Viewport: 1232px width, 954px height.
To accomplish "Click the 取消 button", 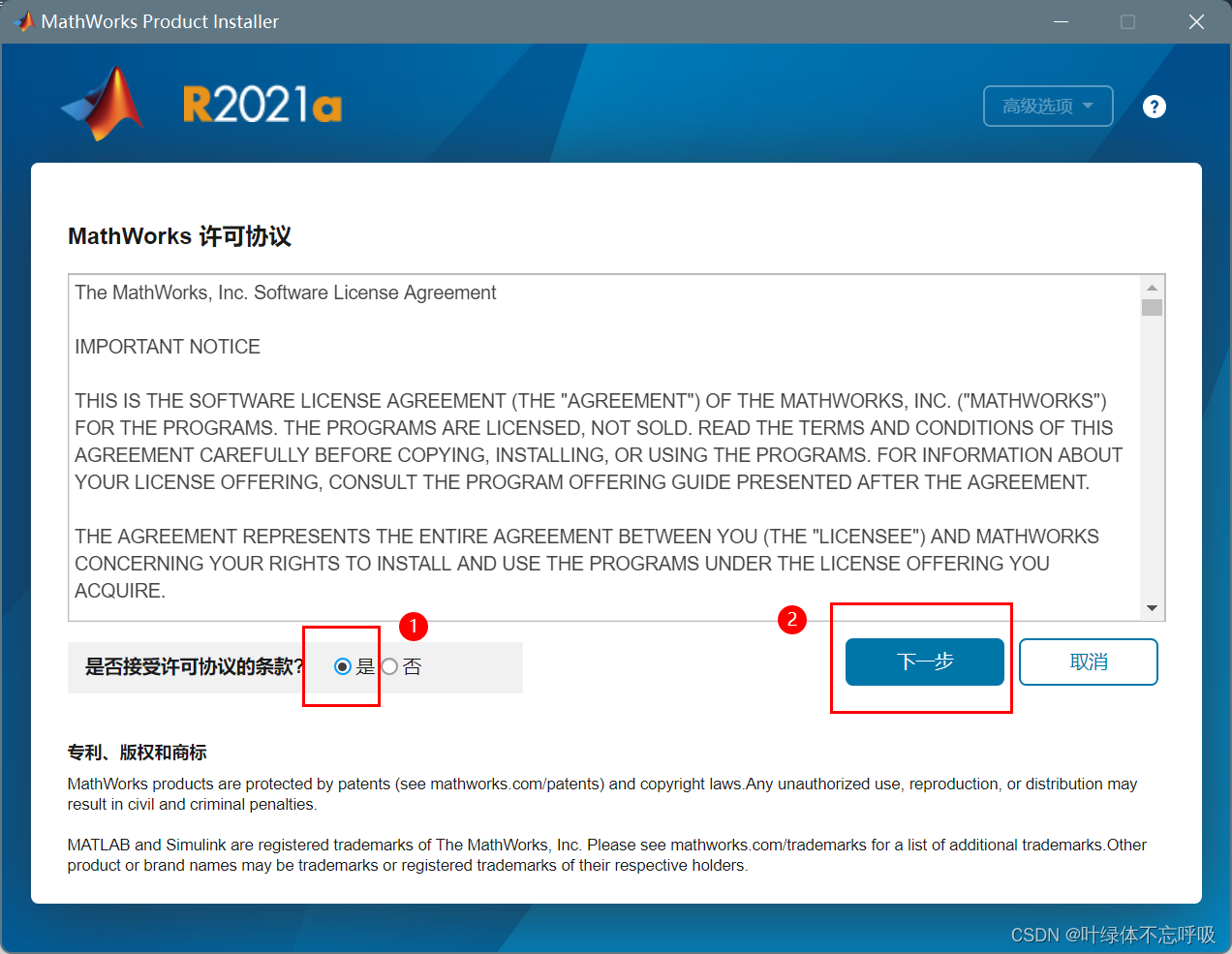I will coord(1088,662).
